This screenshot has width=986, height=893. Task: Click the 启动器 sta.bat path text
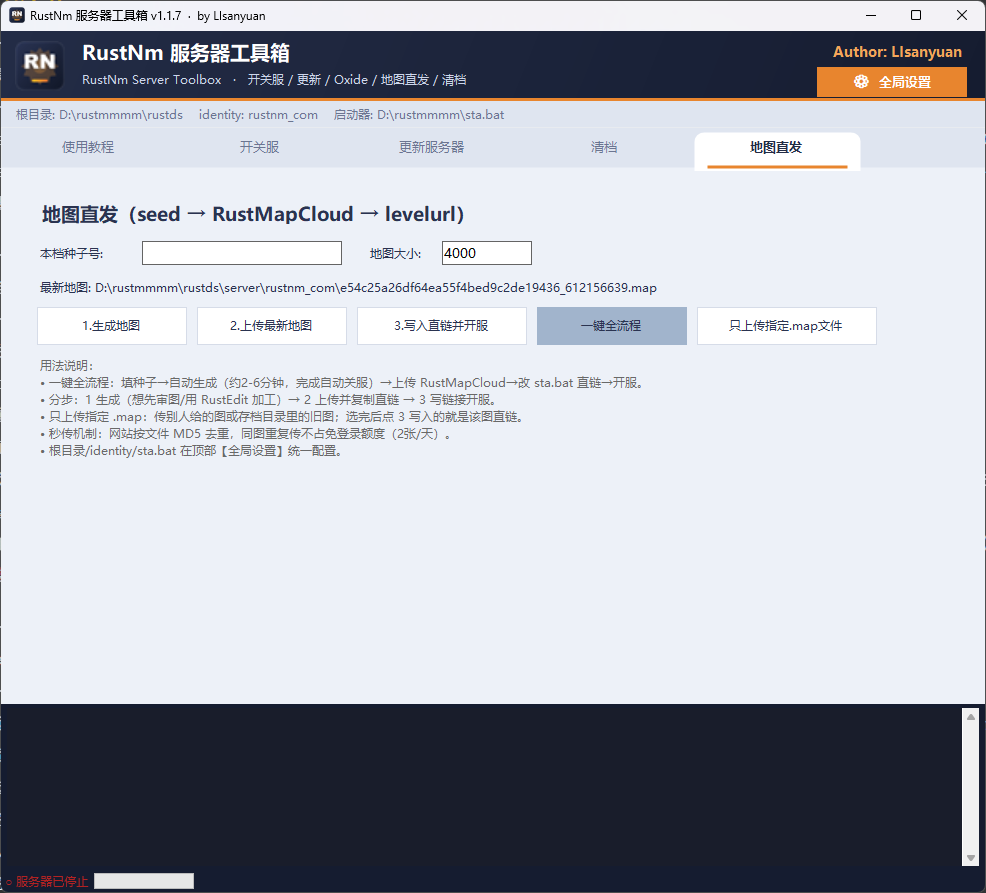tap(419, 115)
